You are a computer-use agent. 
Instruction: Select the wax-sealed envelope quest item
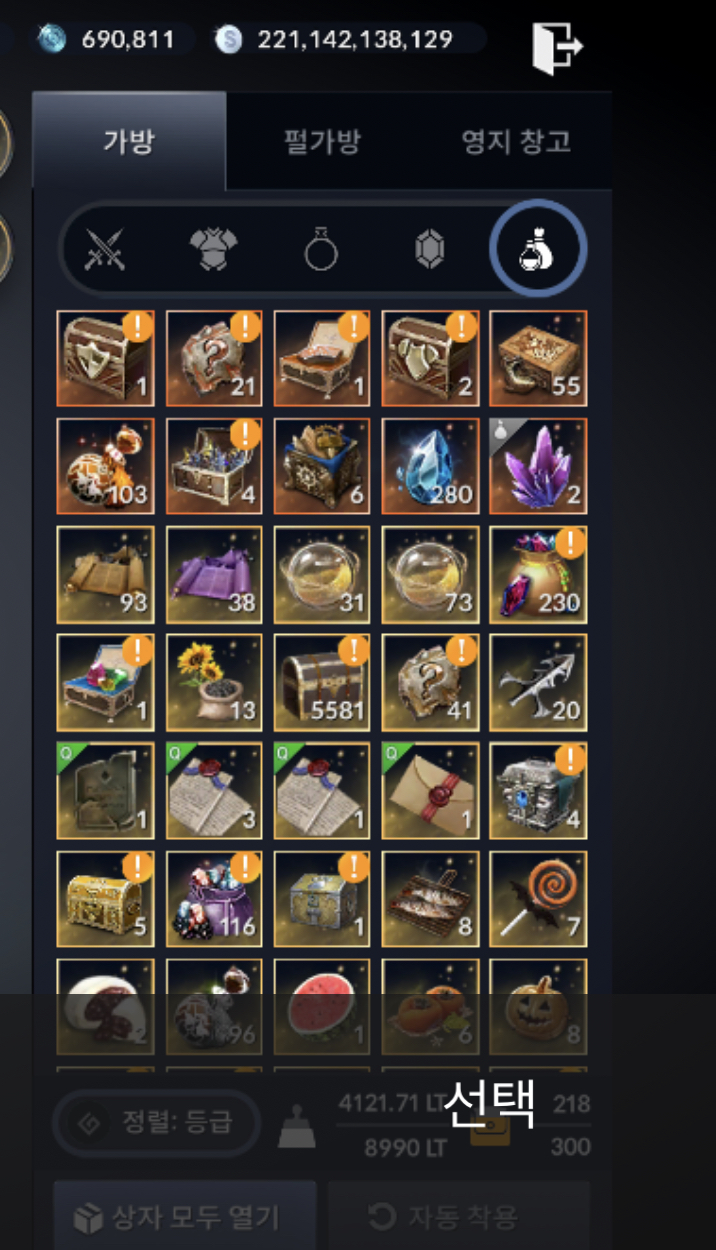point(430,790)
